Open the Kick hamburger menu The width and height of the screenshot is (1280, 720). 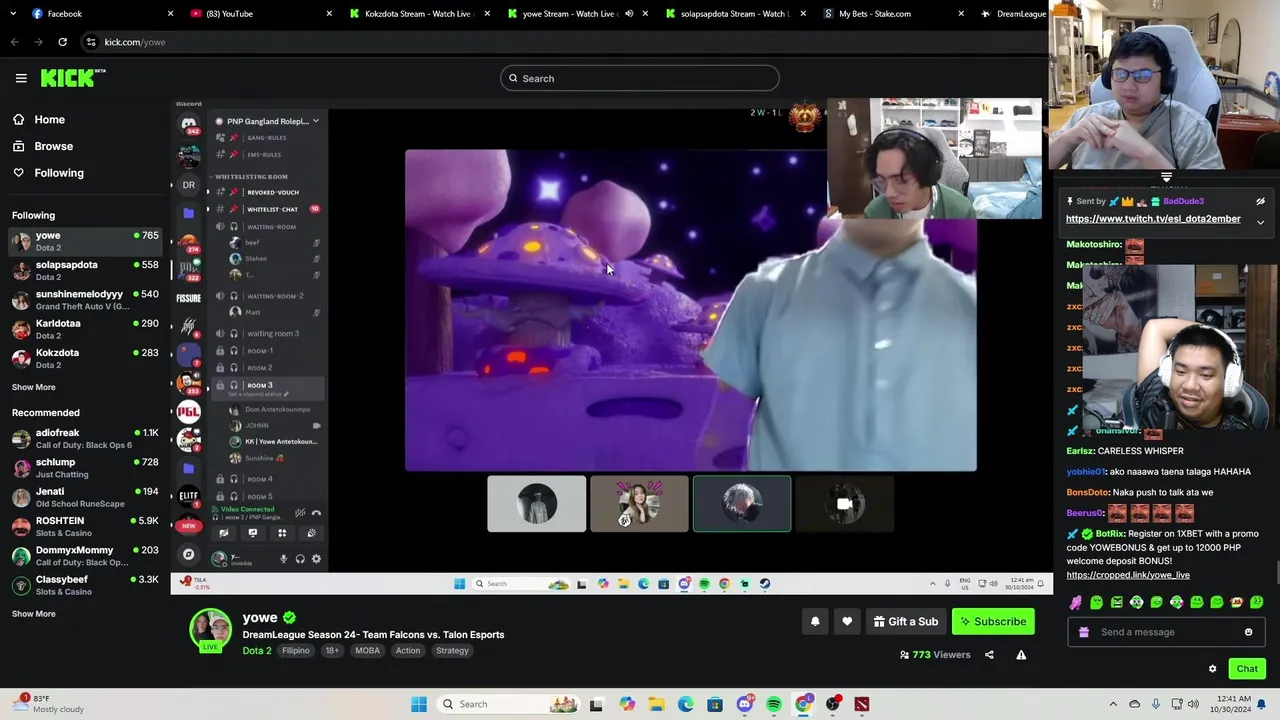[x=21, y=78]
